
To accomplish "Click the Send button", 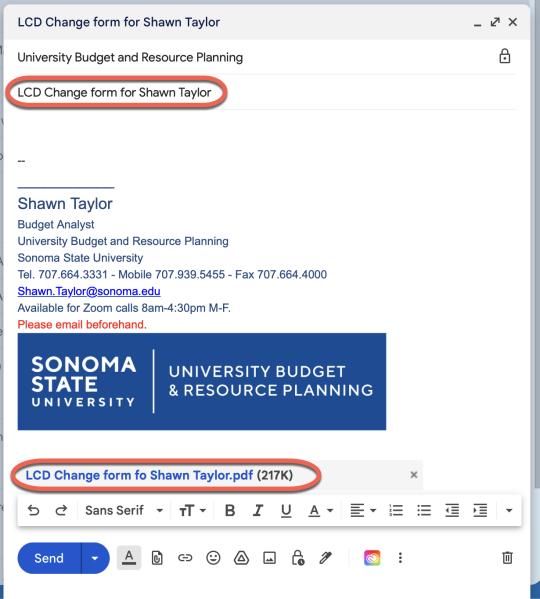I will pos(49,558).
